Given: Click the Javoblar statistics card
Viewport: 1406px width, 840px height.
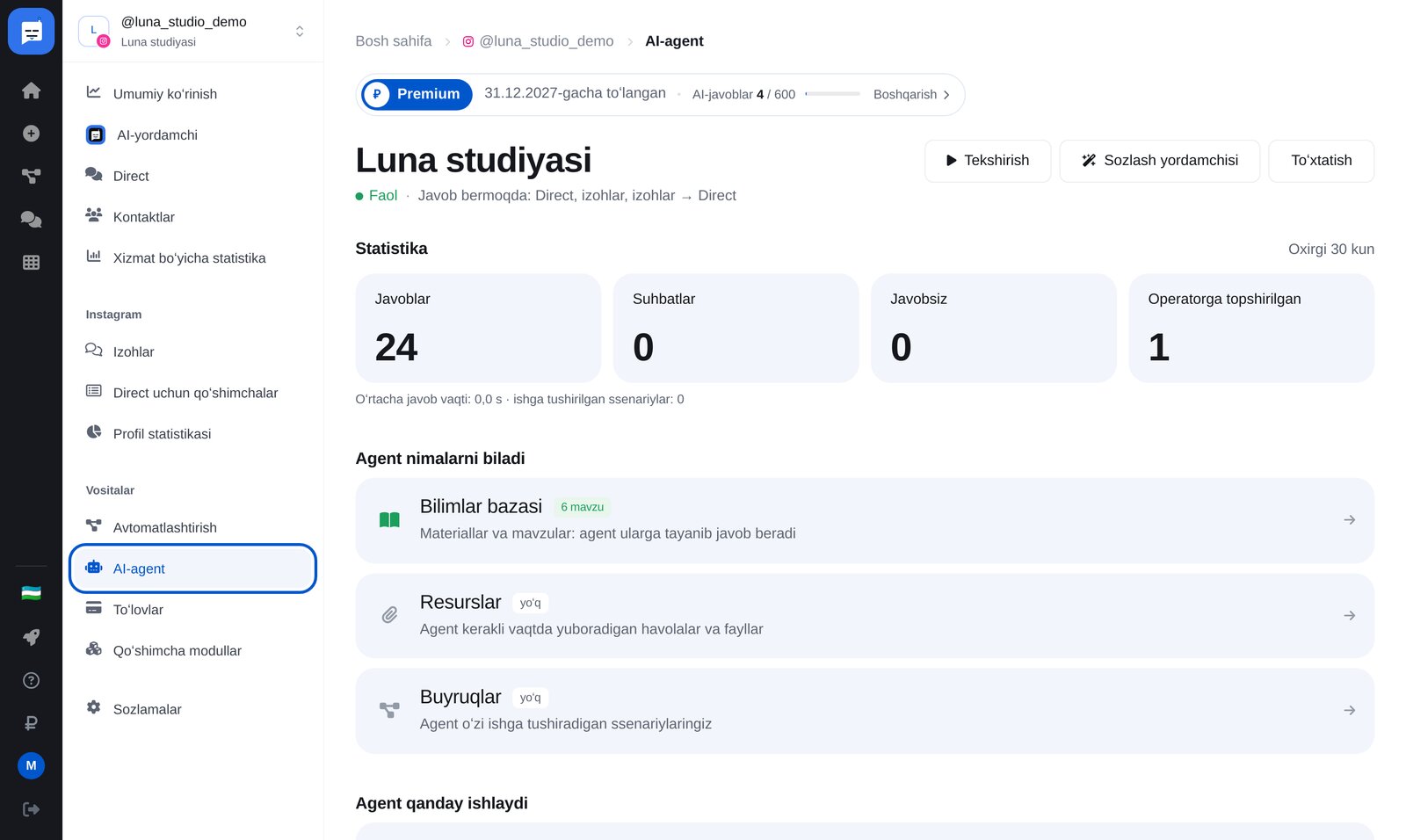Looking at the screenshot, I should click(478, 328).
